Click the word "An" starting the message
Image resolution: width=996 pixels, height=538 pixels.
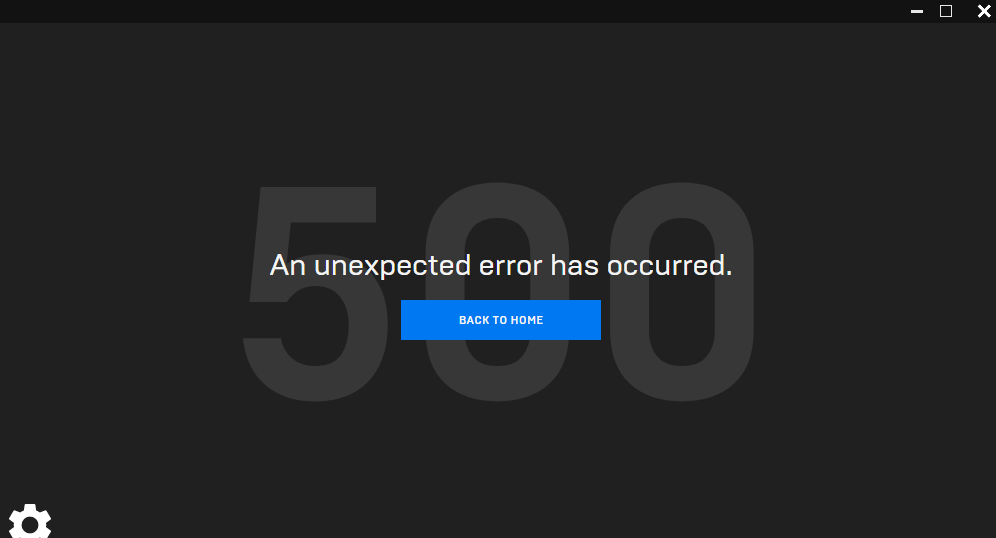pyautogui.click(x=288, y=266)
